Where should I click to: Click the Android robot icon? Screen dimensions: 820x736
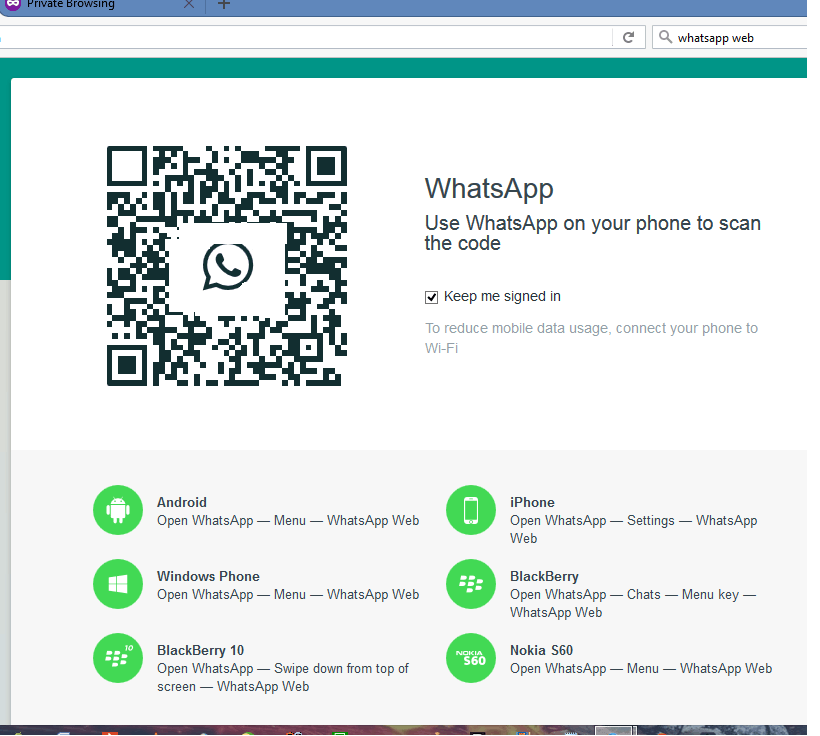coord(118,510)
